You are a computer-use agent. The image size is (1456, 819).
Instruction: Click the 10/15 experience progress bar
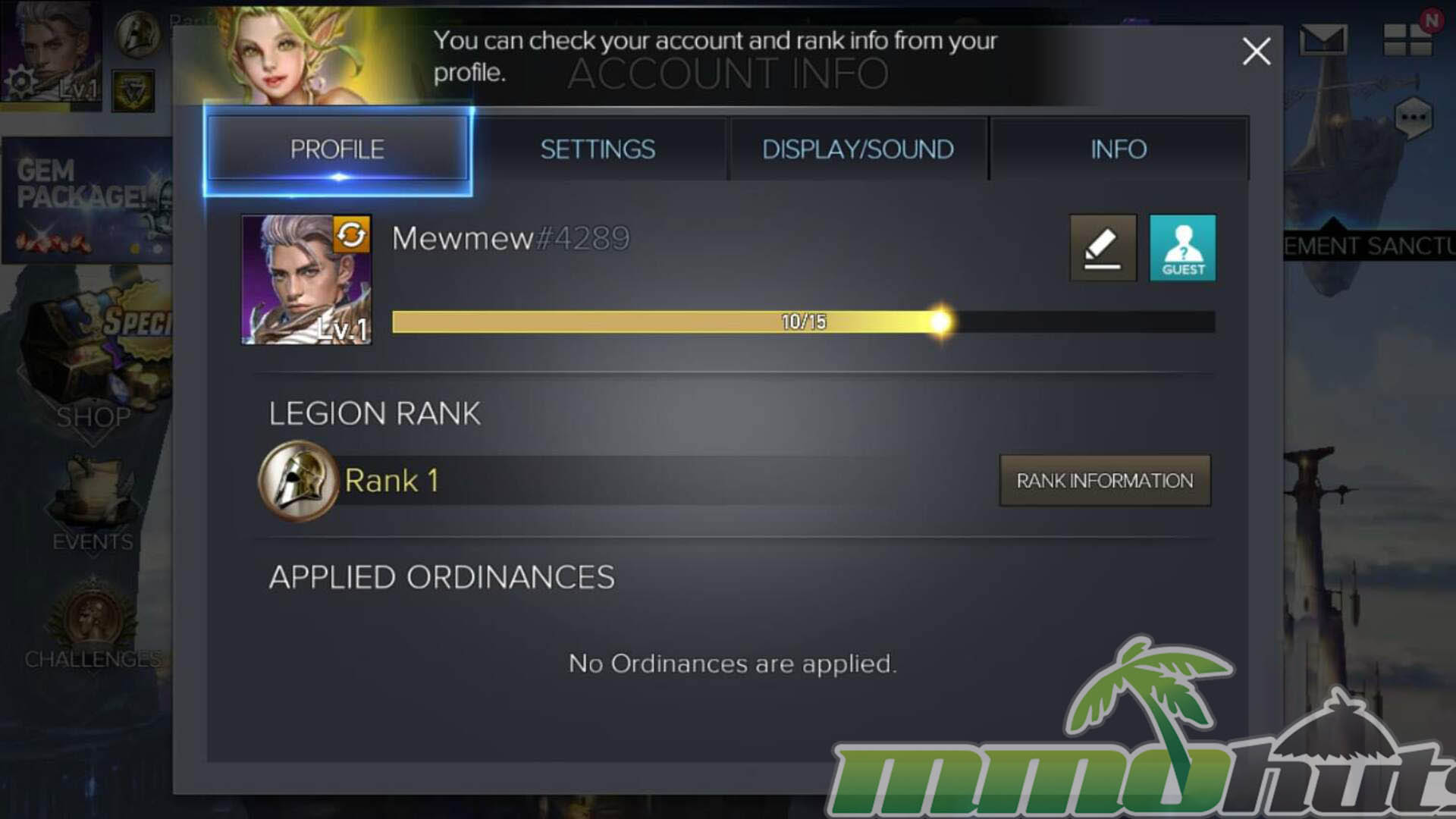tap(804, 322)
